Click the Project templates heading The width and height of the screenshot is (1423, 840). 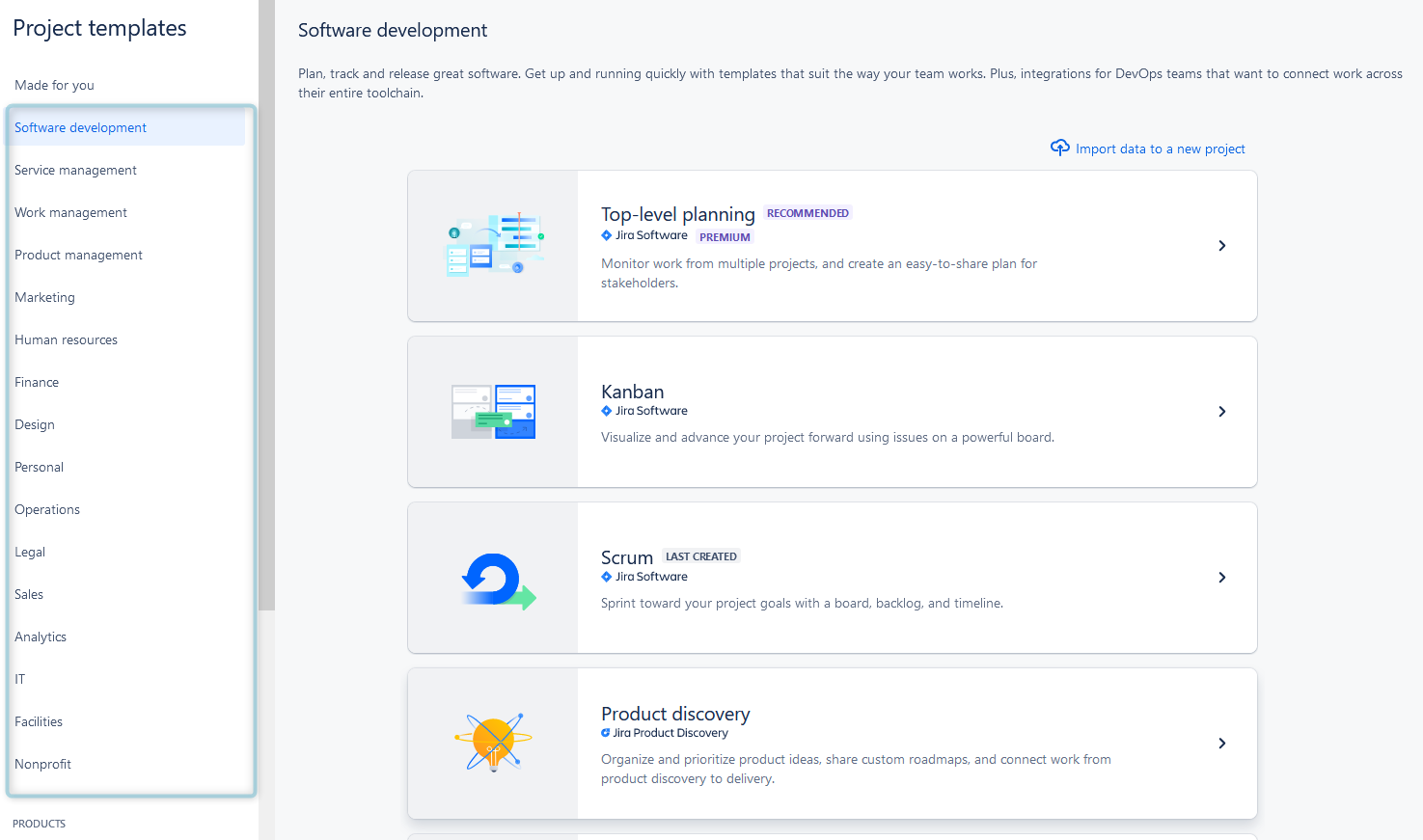(x=100, y=28)
